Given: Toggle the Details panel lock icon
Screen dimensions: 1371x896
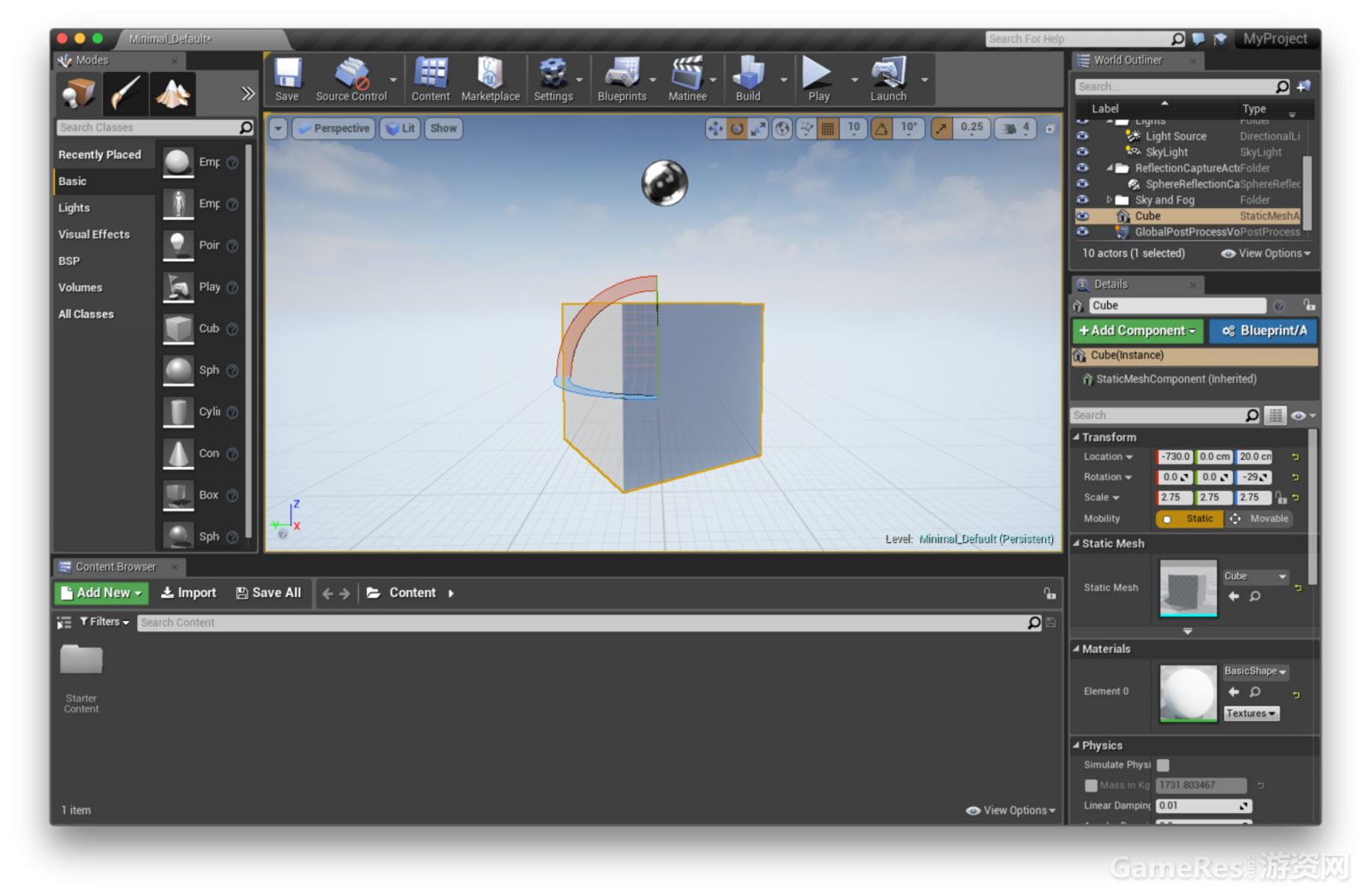Looking at the screenshot, I should click(x=1308, y=305).
